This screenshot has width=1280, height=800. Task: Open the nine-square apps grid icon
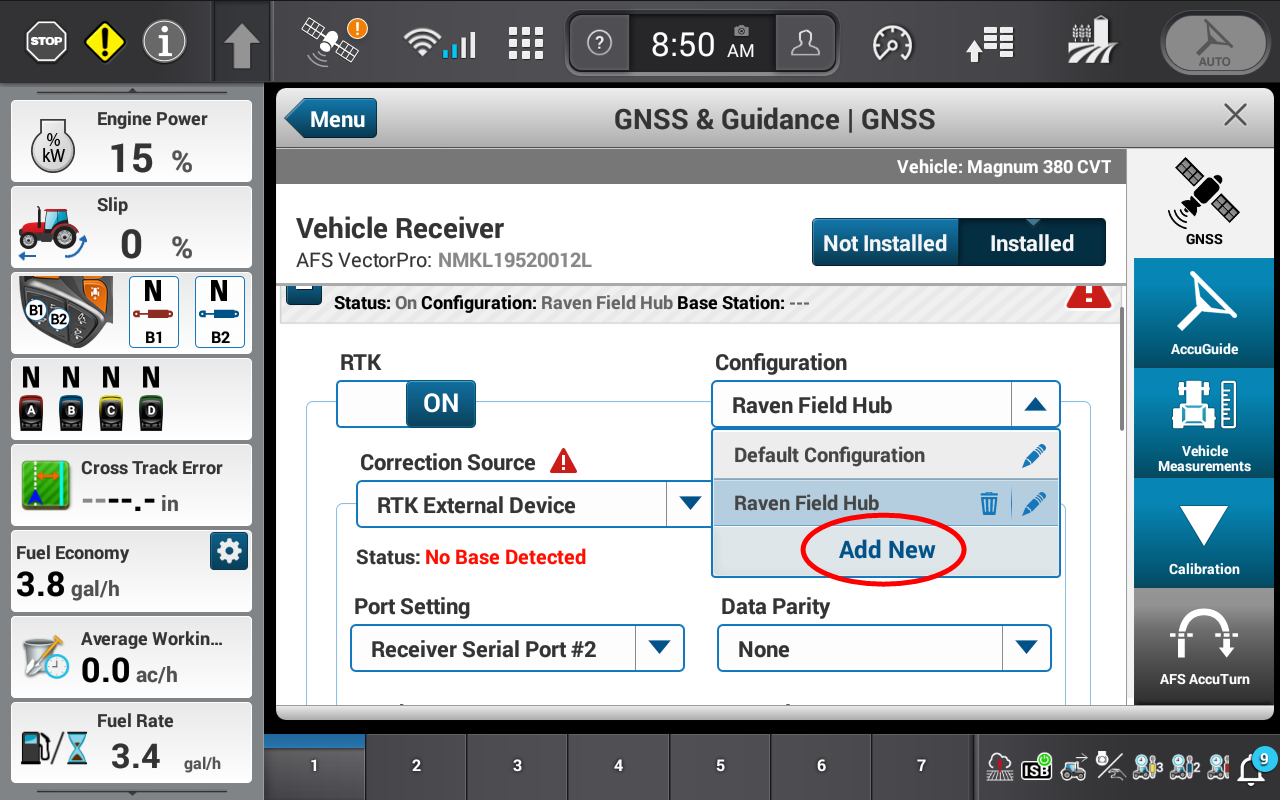(x=526, y=44)
